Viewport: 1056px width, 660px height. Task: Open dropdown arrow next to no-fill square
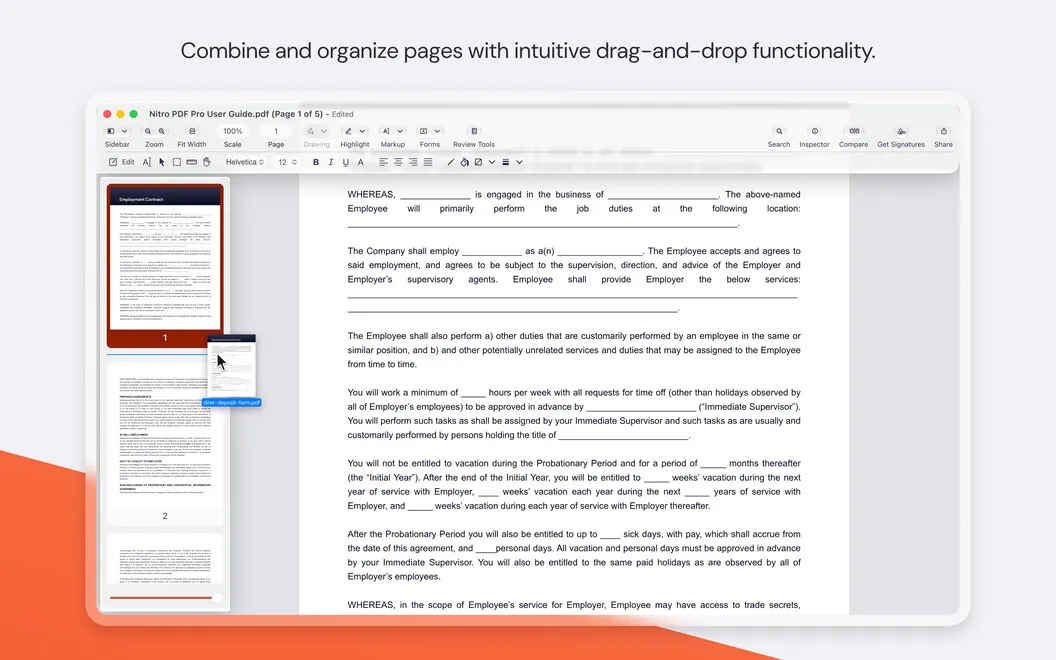[492, 162]
